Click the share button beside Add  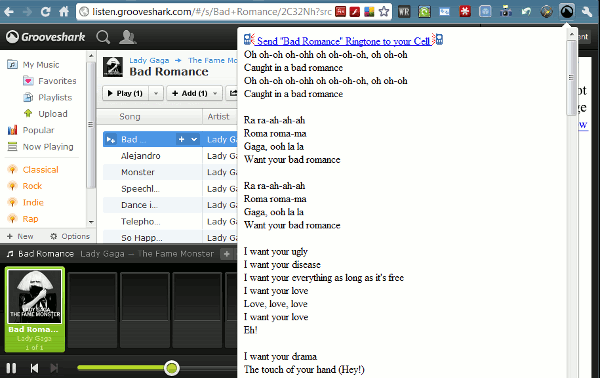click(x=232, y=93)
